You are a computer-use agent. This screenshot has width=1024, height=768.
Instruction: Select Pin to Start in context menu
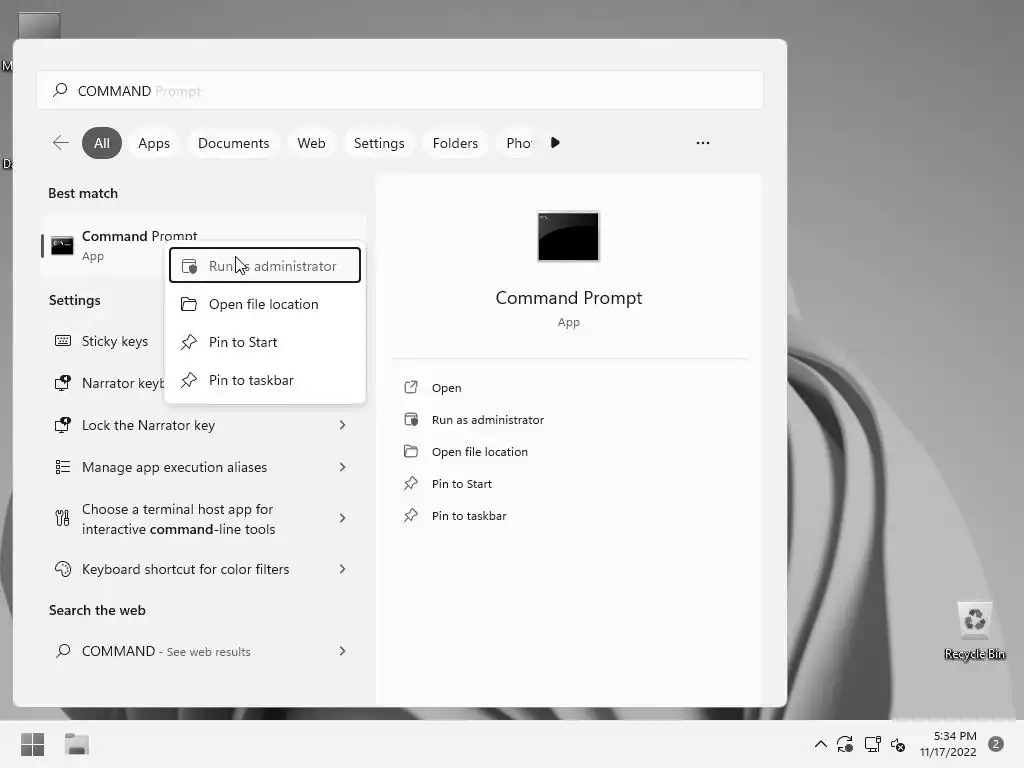tap(264, 342)
